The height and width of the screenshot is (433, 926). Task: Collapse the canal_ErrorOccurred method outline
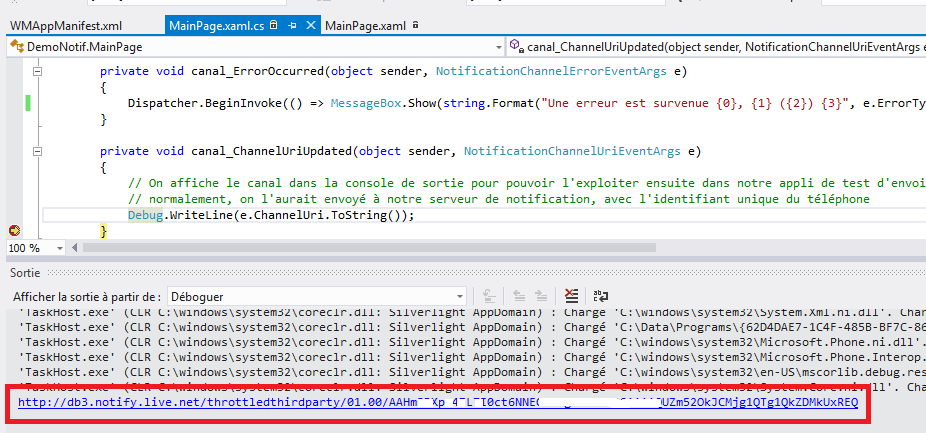pyautogui.click(x=37, y=71)
